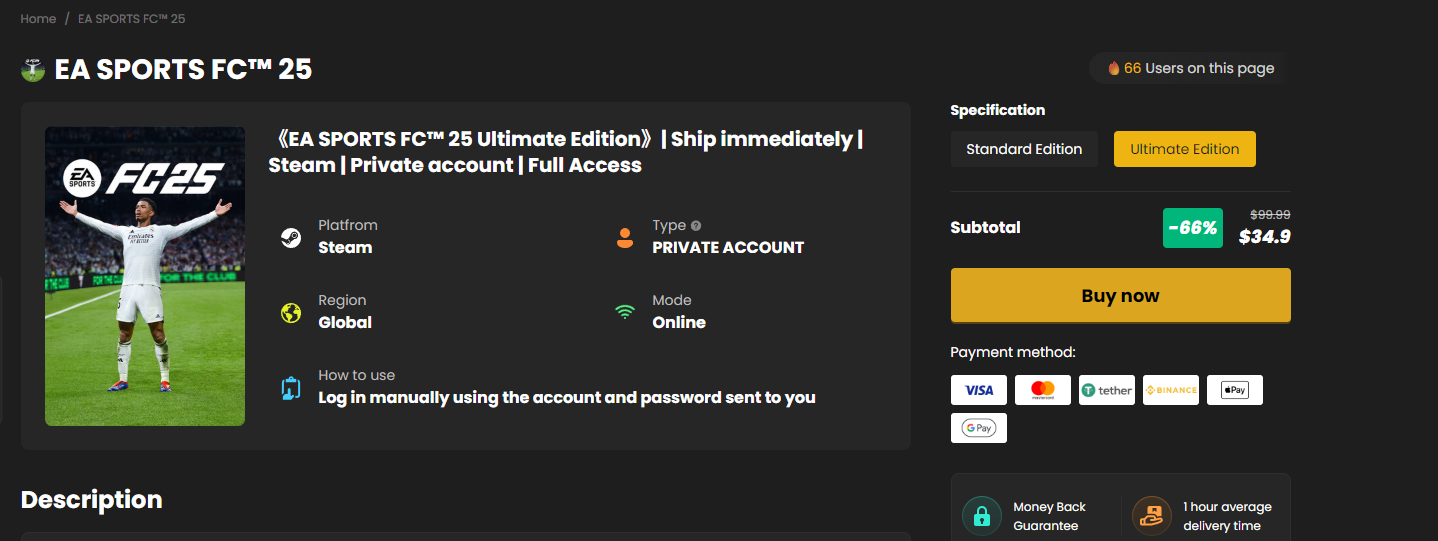1438x541 pixels.
Task: Select the Ultimate Edition option
Action: (1185, 149)
